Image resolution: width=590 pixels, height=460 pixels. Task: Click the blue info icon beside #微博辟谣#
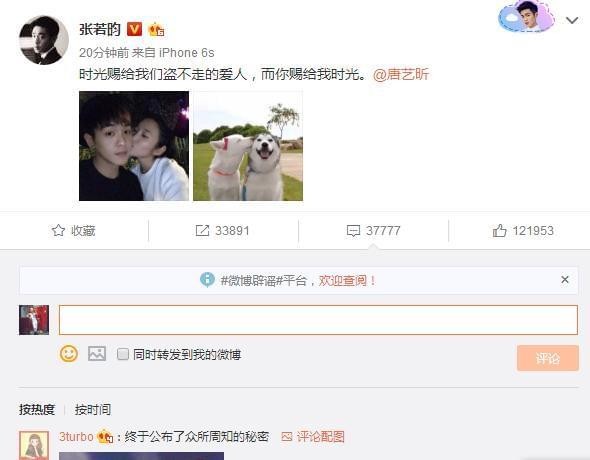tap(207, 280)
